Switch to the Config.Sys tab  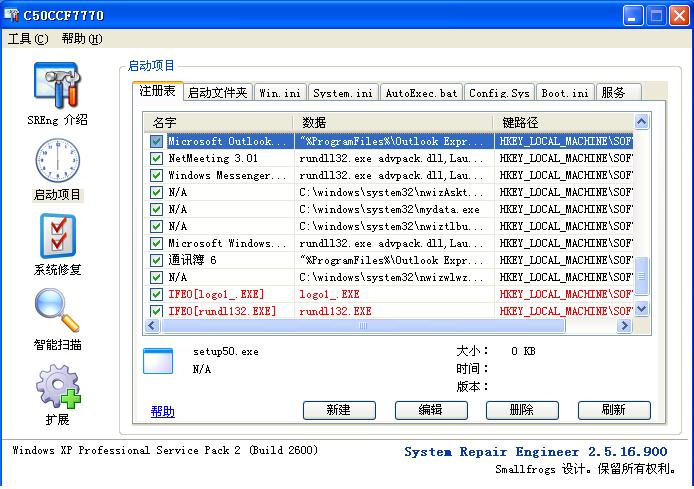point(499,92)
